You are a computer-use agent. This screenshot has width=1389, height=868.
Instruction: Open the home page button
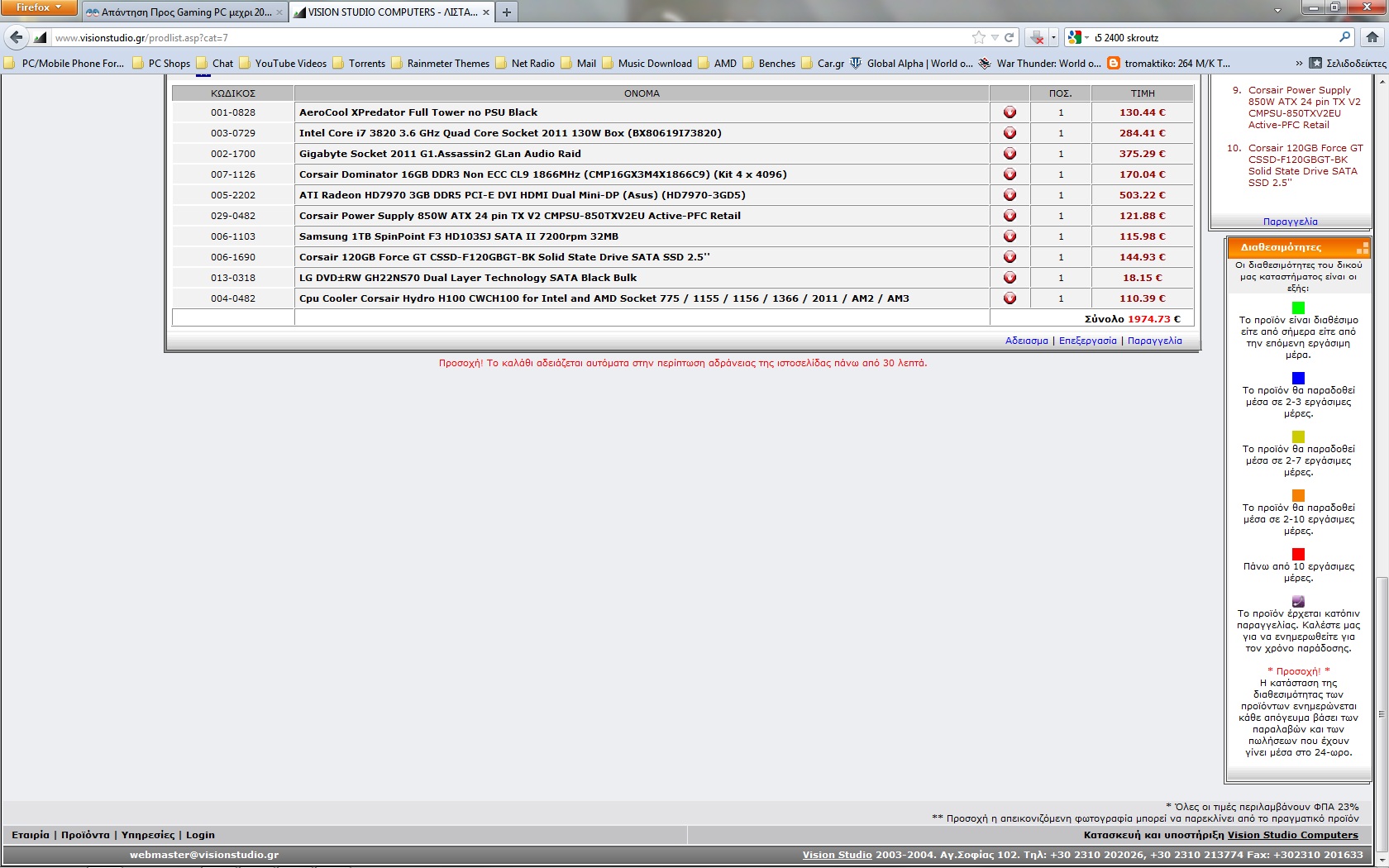1372,37
